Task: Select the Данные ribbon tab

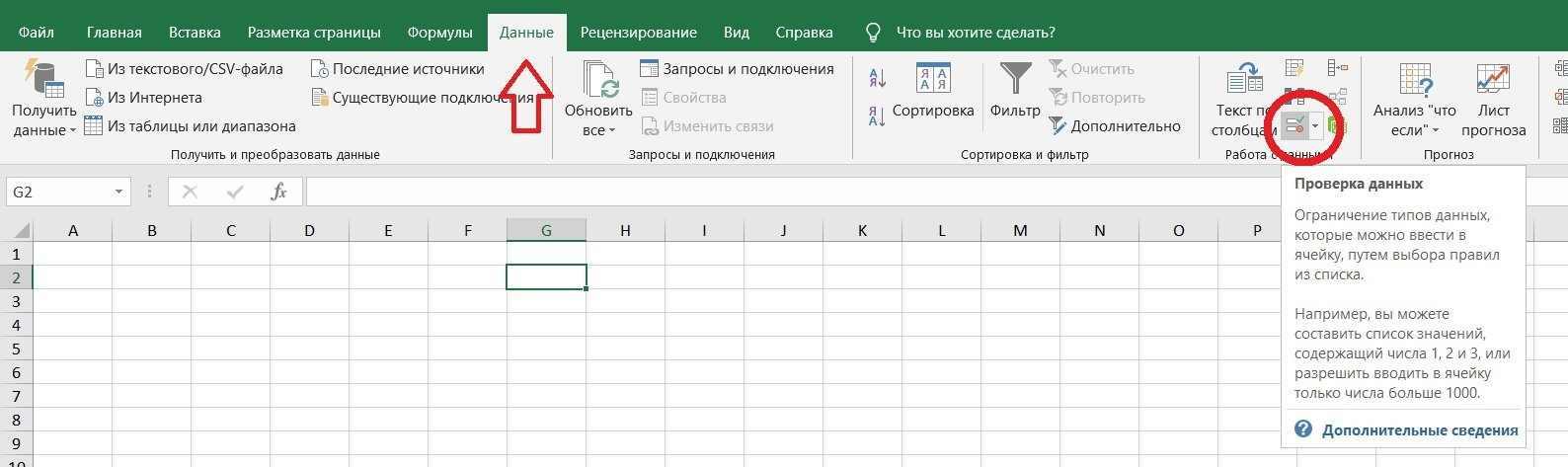Action: point(526,32)
